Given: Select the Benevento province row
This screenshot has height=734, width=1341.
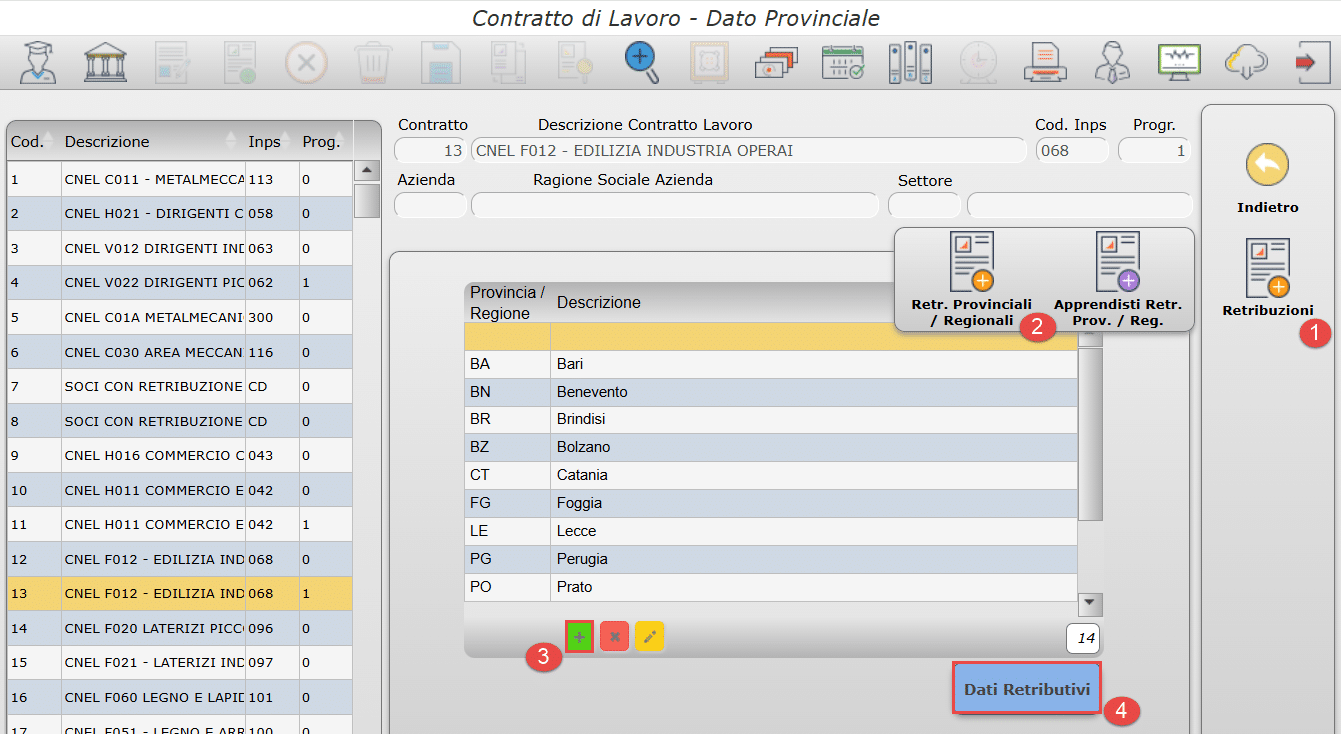Looking at the screenshot, I should [771, 392].
